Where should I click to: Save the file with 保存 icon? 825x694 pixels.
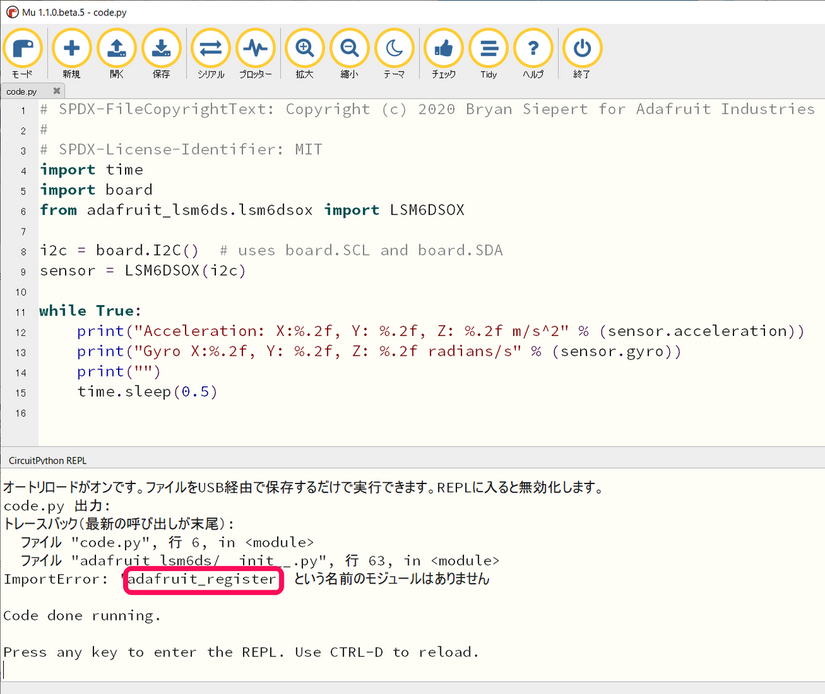162,49
